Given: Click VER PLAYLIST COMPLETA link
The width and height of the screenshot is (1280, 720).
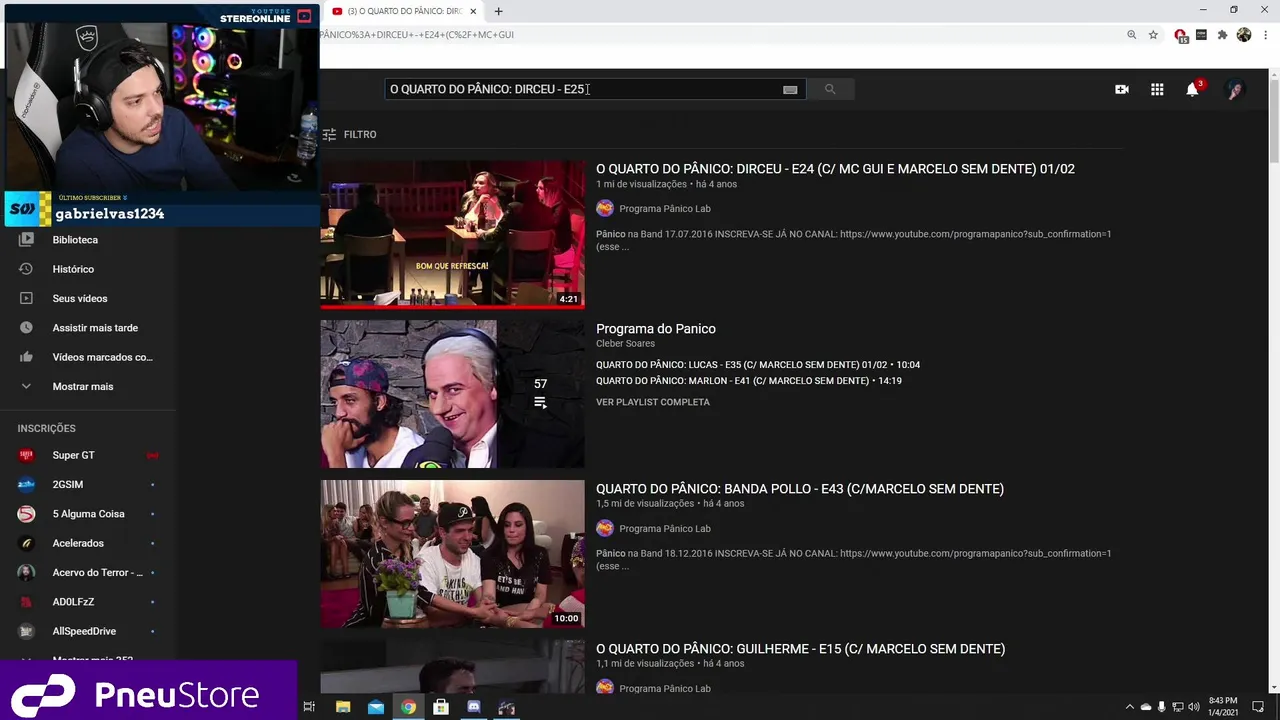Looking at the screenshot, I should click(x=653, y=402).
